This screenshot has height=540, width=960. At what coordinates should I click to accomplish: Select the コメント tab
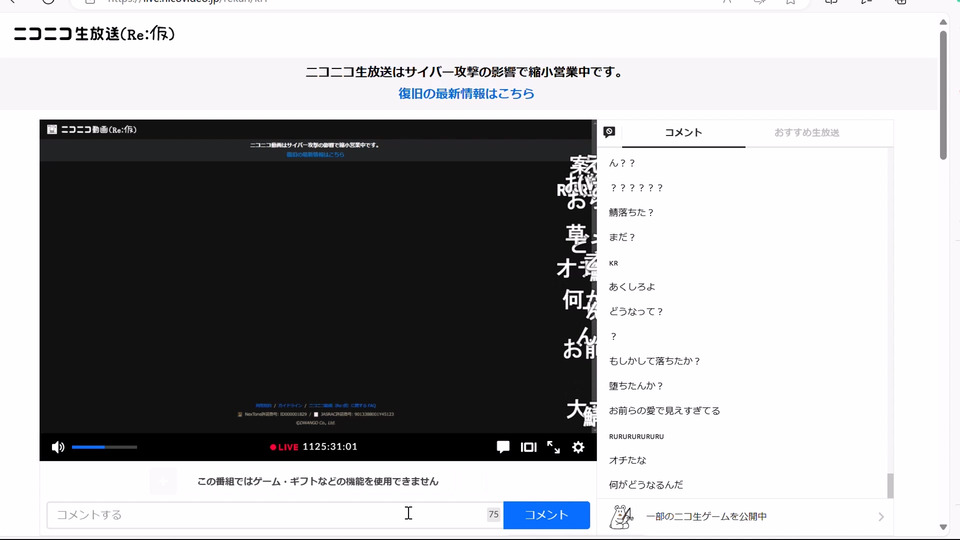coord(683,132)
